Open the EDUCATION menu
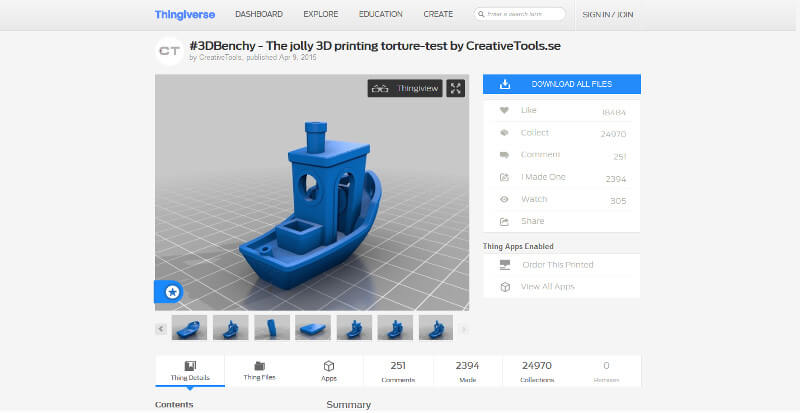Image resolution: width=800 pixels, height=413 pixels. pyautogui.click(x=381, y=14)
